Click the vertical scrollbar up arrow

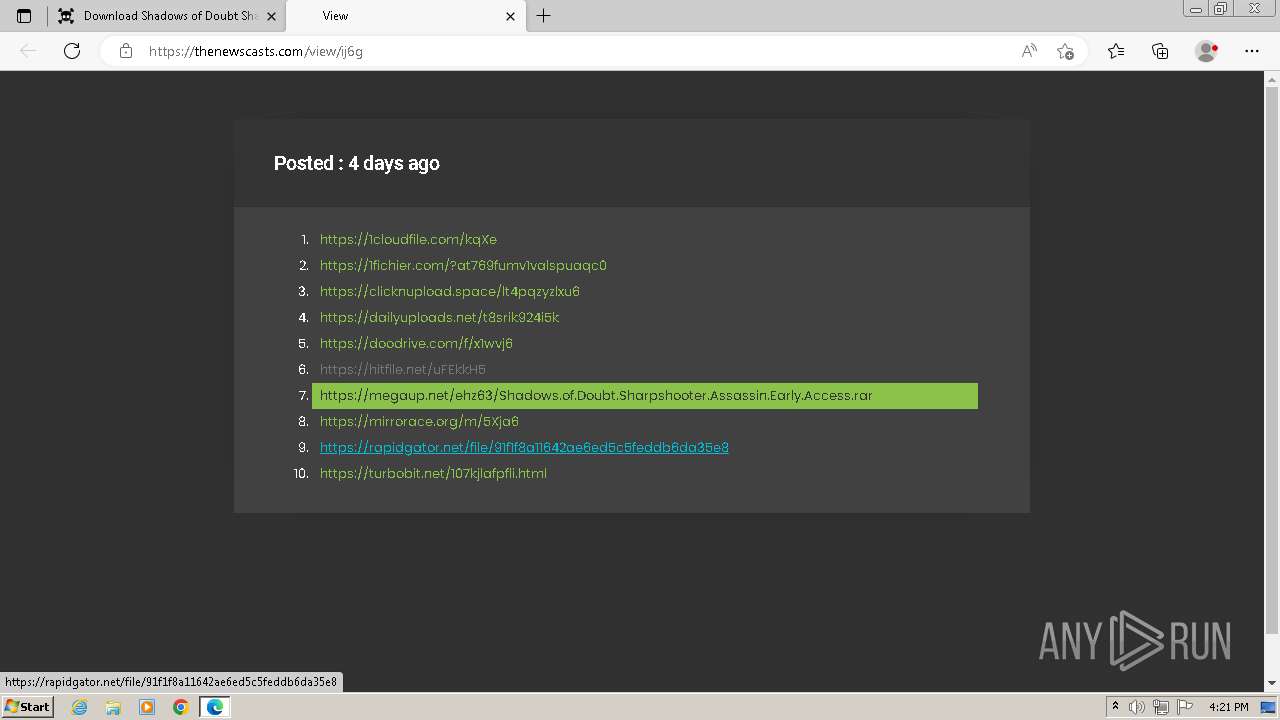tap(1272, 78)
